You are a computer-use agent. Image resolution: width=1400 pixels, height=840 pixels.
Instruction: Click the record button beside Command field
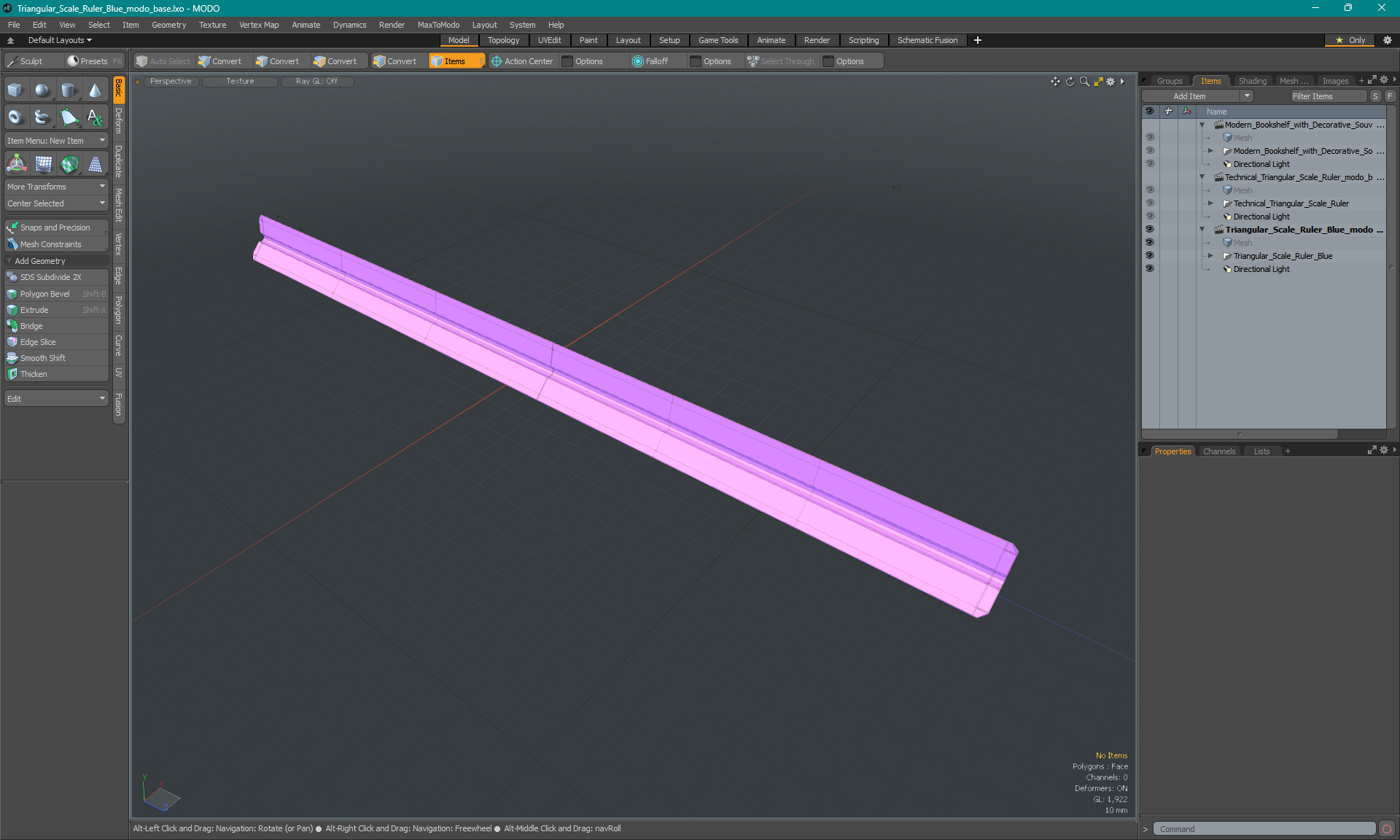pos(1387,829)
